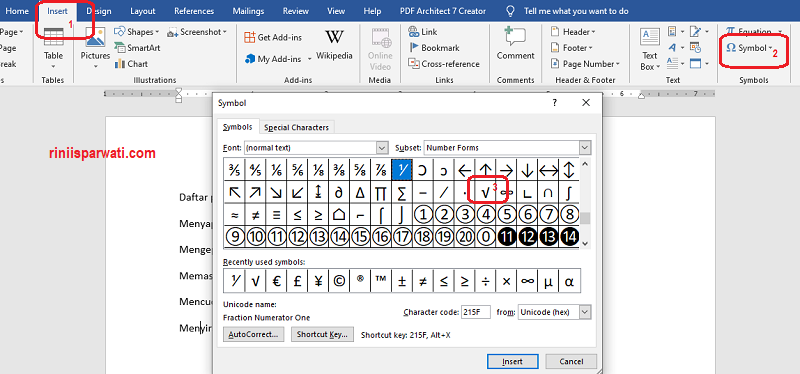This screenshot has height=374, width=800.
Task: Click the Shortcut Key... button
Action: coord(322,334)
